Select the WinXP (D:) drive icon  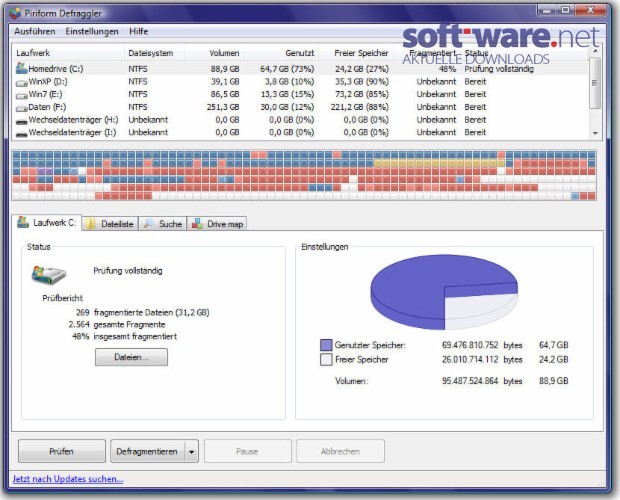[x=21, y=83]
